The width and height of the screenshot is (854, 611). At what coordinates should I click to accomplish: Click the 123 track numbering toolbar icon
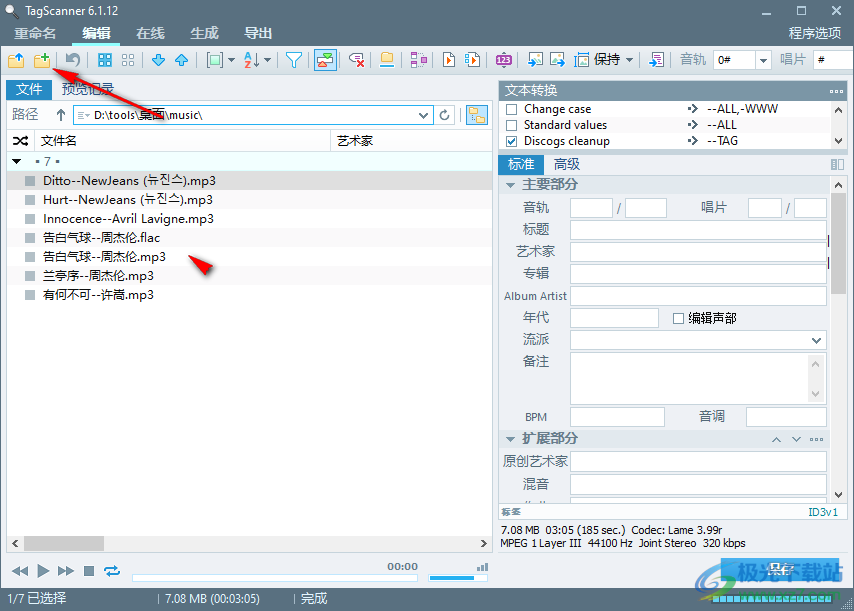tap(503, 59)
